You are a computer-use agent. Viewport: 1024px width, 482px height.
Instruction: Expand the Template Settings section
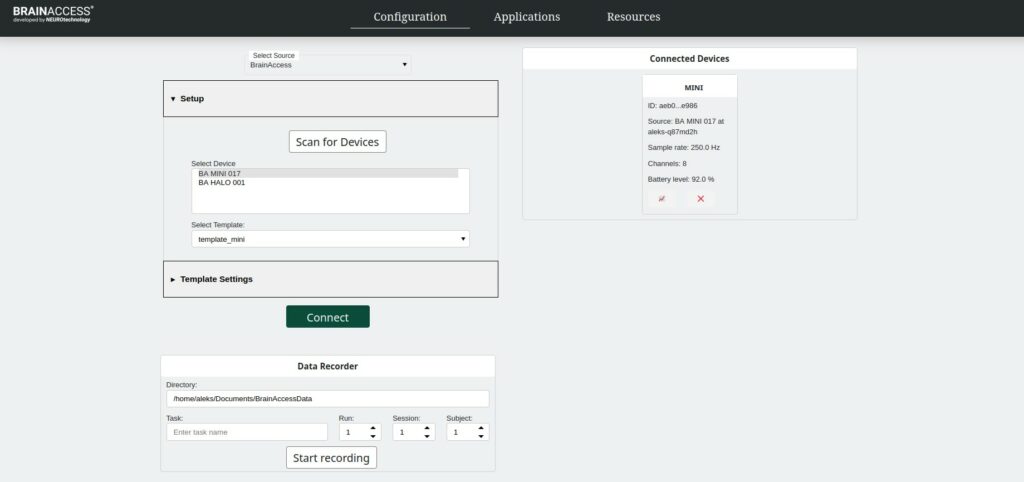coord(330,279)
